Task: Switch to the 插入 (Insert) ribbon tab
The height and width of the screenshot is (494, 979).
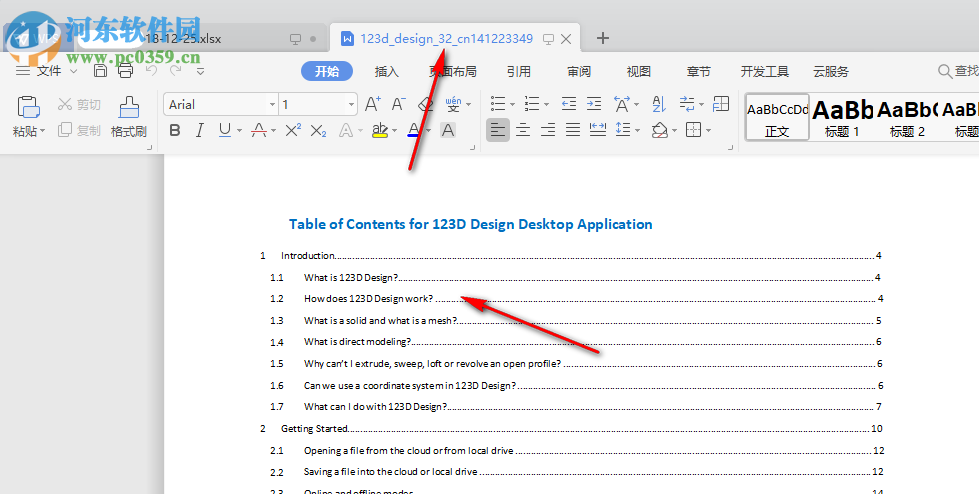Action: click(386, 71)
